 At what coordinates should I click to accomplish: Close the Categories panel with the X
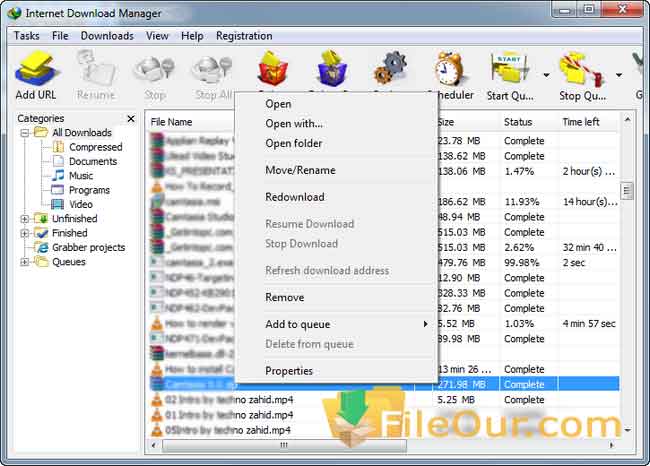pyautogui.click(x=131, y=119)
